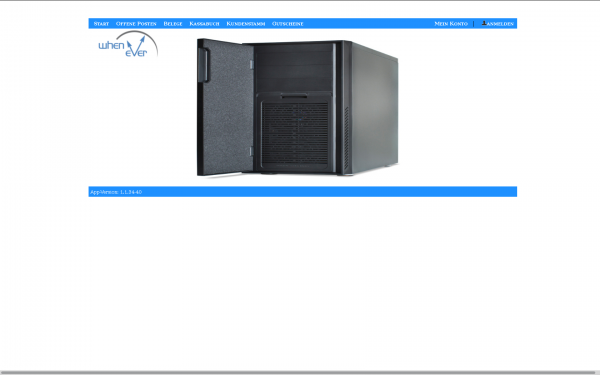Select Gutscheine in the navigation bar

[x=288, y=24]
